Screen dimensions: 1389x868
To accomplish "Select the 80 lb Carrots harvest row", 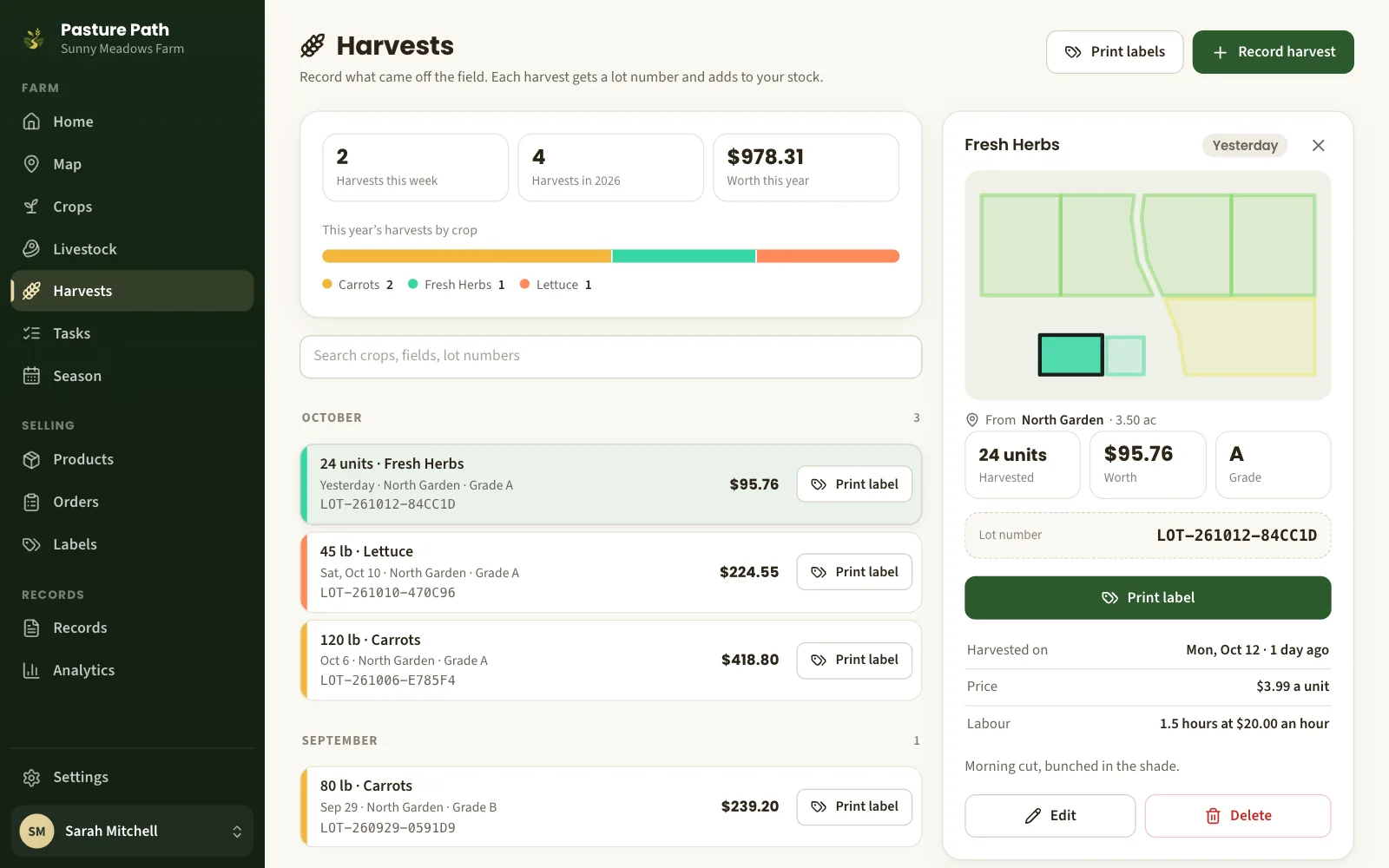I will coord(610,806).
